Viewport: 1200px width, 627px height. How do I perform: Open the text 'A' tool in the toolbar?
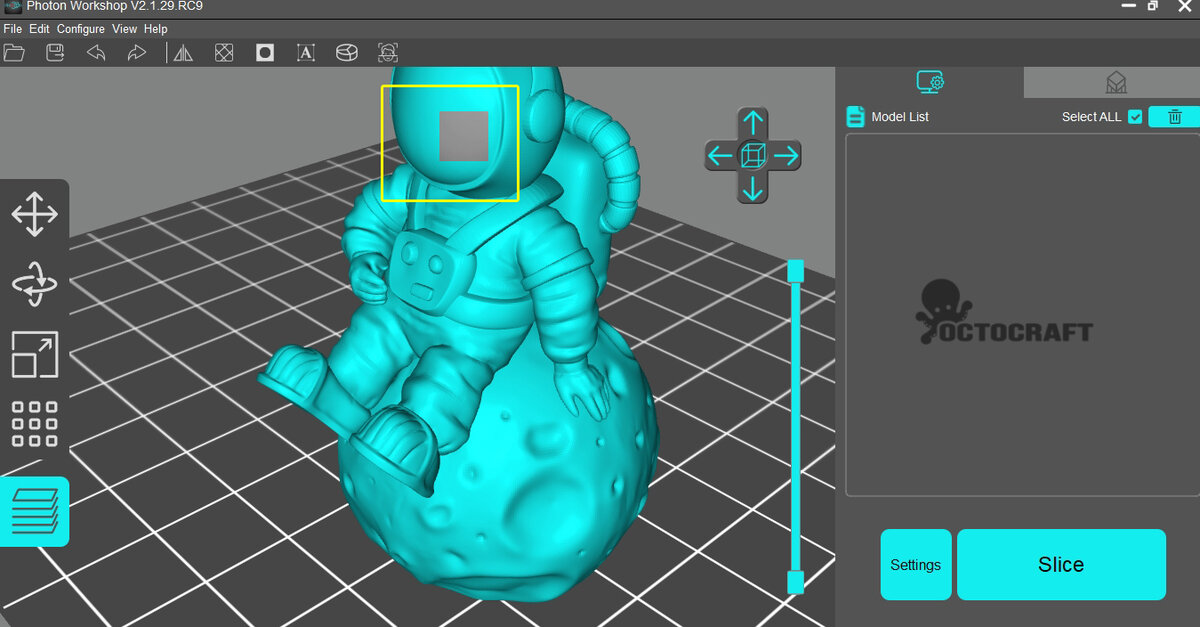pyautogui.click(x=306, y=52)
